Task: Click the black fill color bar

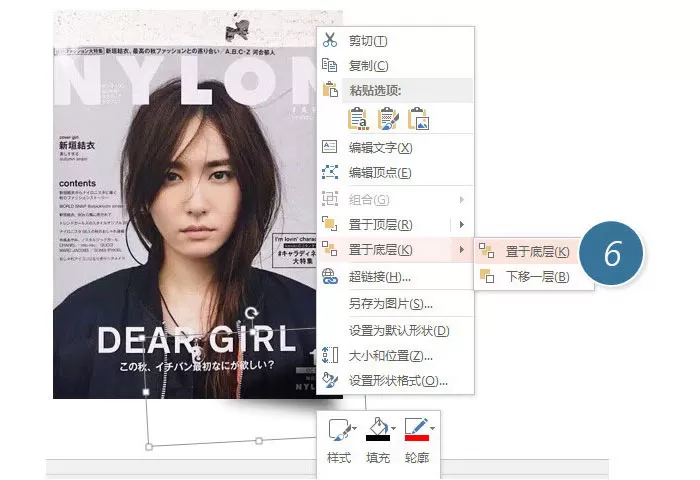Action: pos(378,438)
